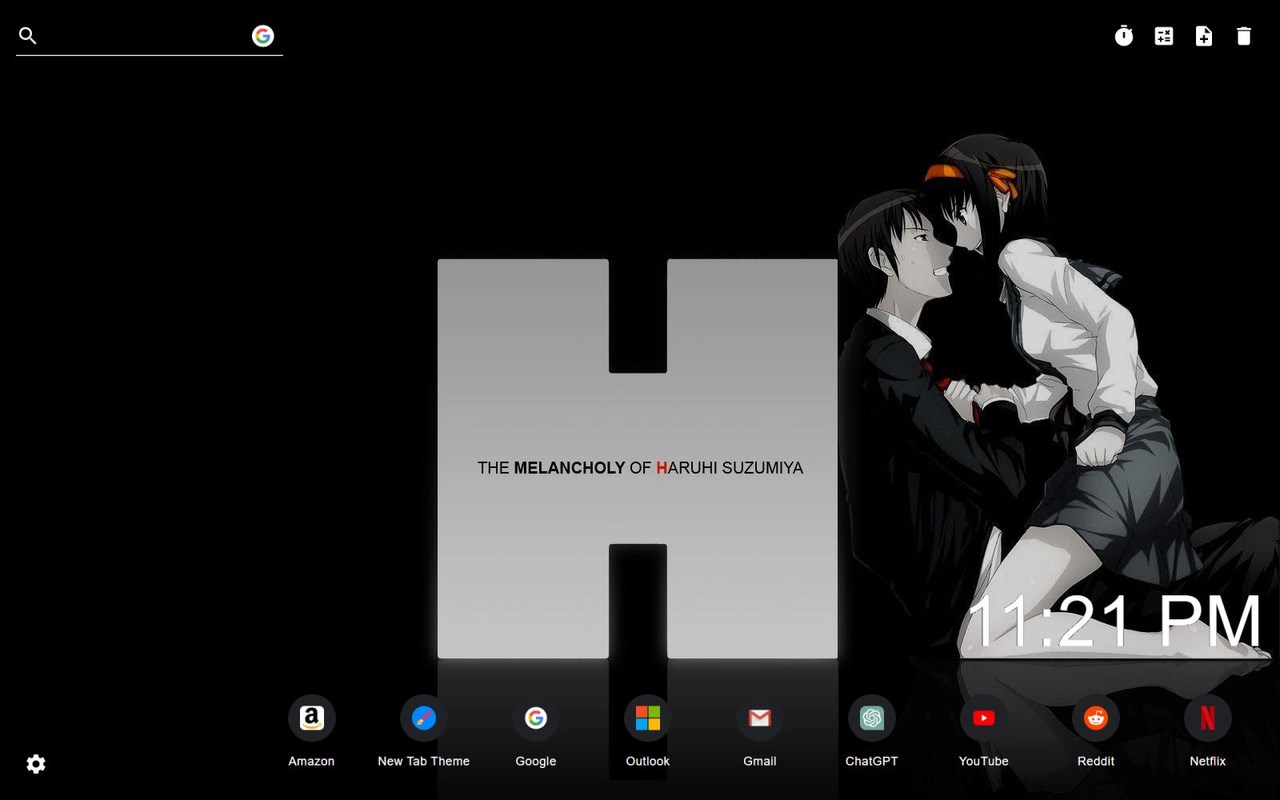1280x800 pixels.
Task: Click the Reddit text label
Action: click(x=1096, y=761)
